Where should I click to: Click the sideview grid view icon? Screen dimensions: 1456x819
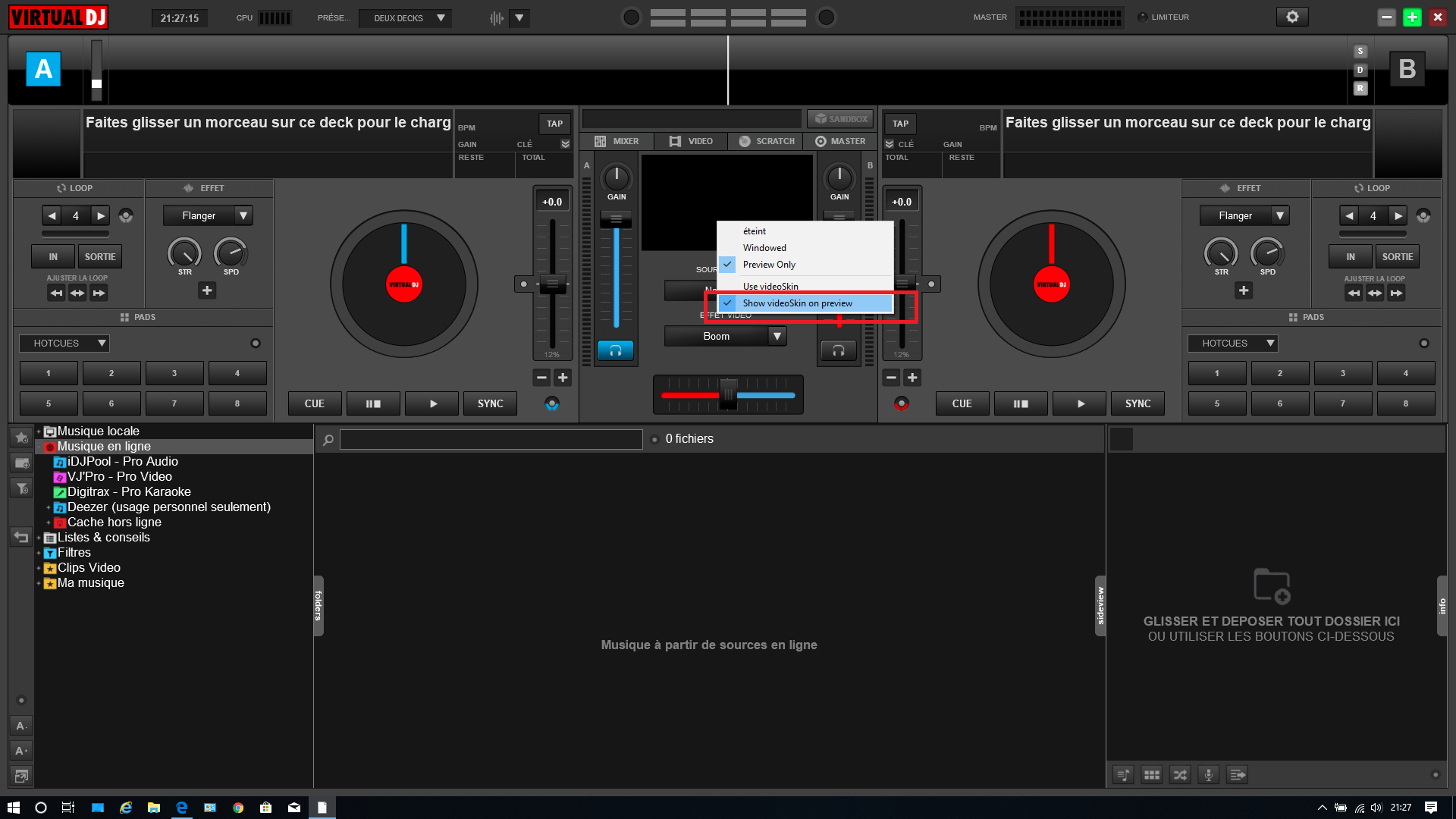1152,774
